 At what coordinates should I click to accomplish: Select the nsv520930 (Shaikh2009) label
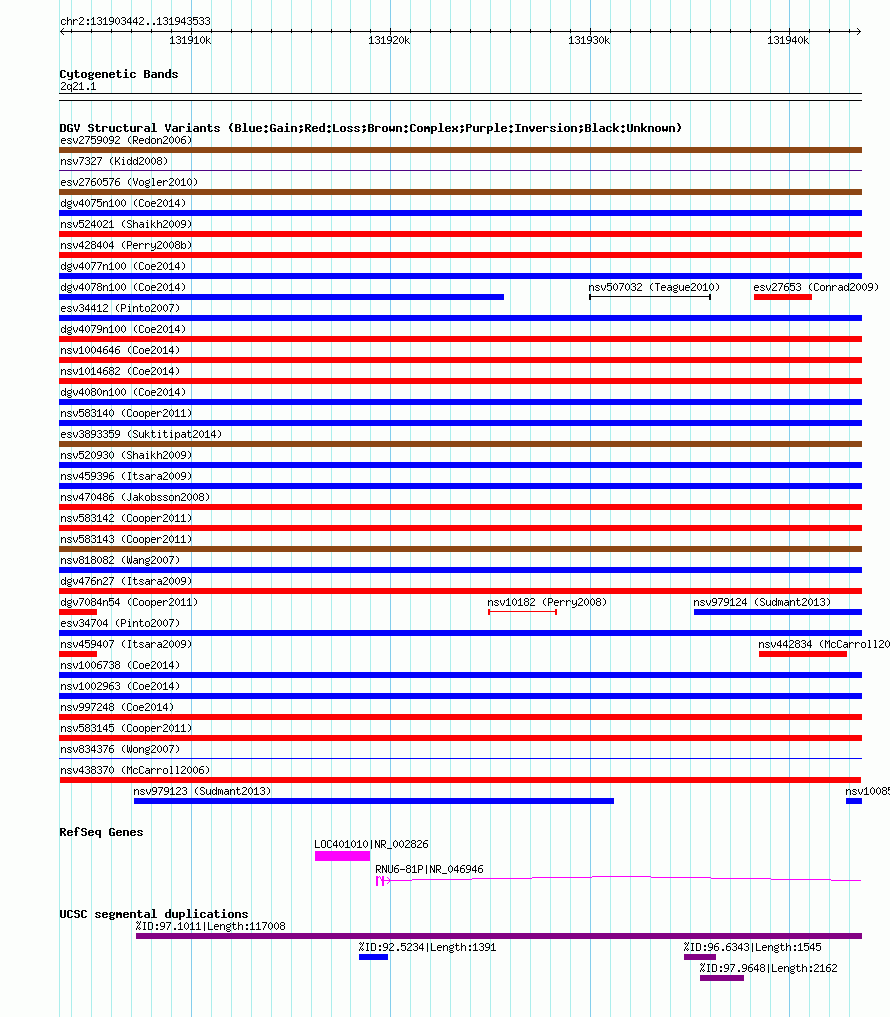click(x=126, y=455)
